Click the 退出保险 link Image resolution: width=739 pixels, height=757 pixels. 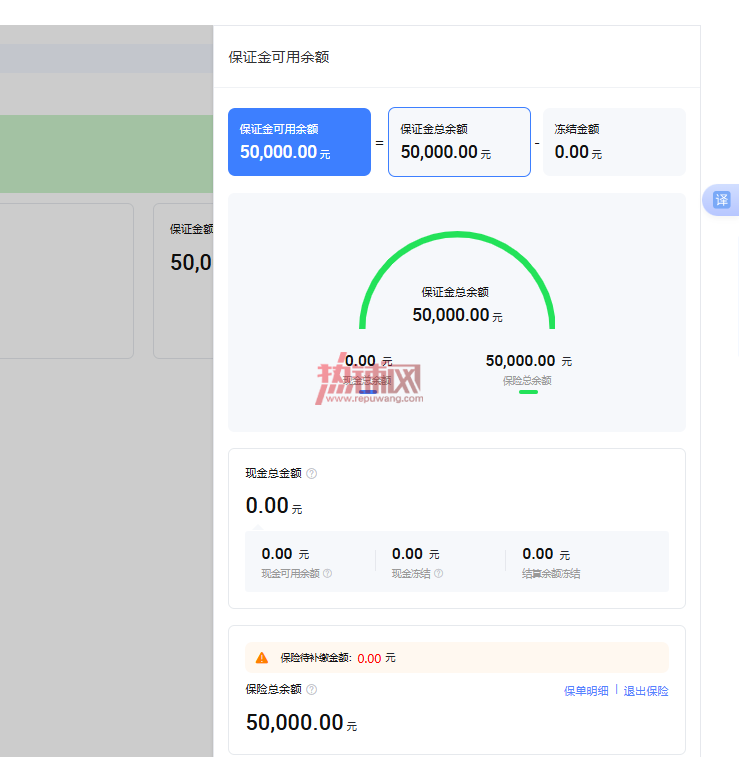(x=646, y=691)
